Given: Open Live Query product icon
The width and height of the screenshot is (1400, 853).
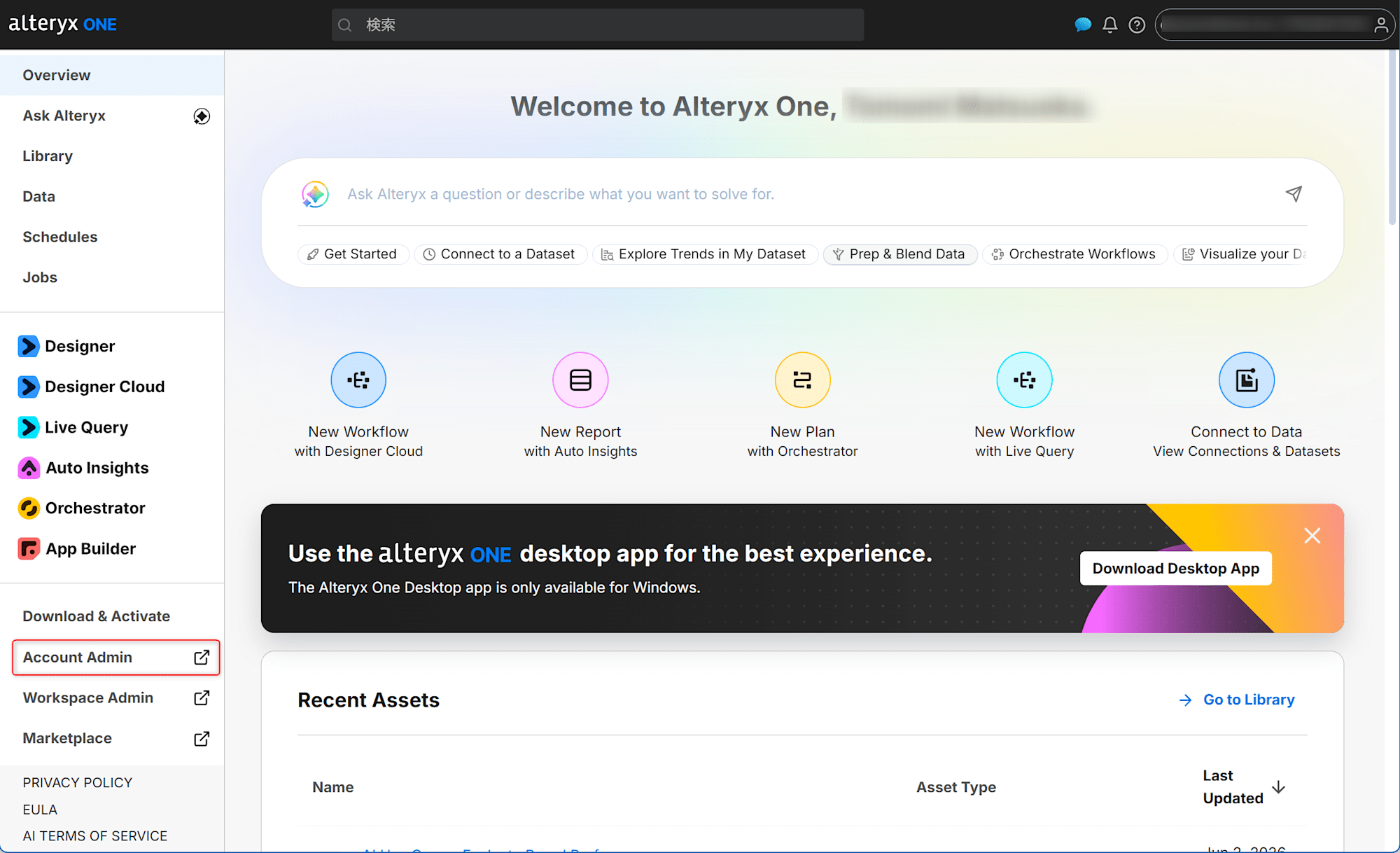Looking at the screenshot, I should [28, 427].
